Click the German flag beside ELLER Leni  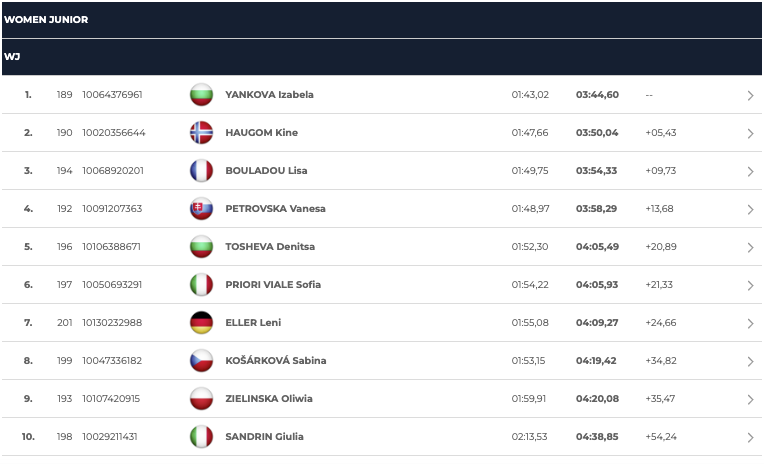201,323
